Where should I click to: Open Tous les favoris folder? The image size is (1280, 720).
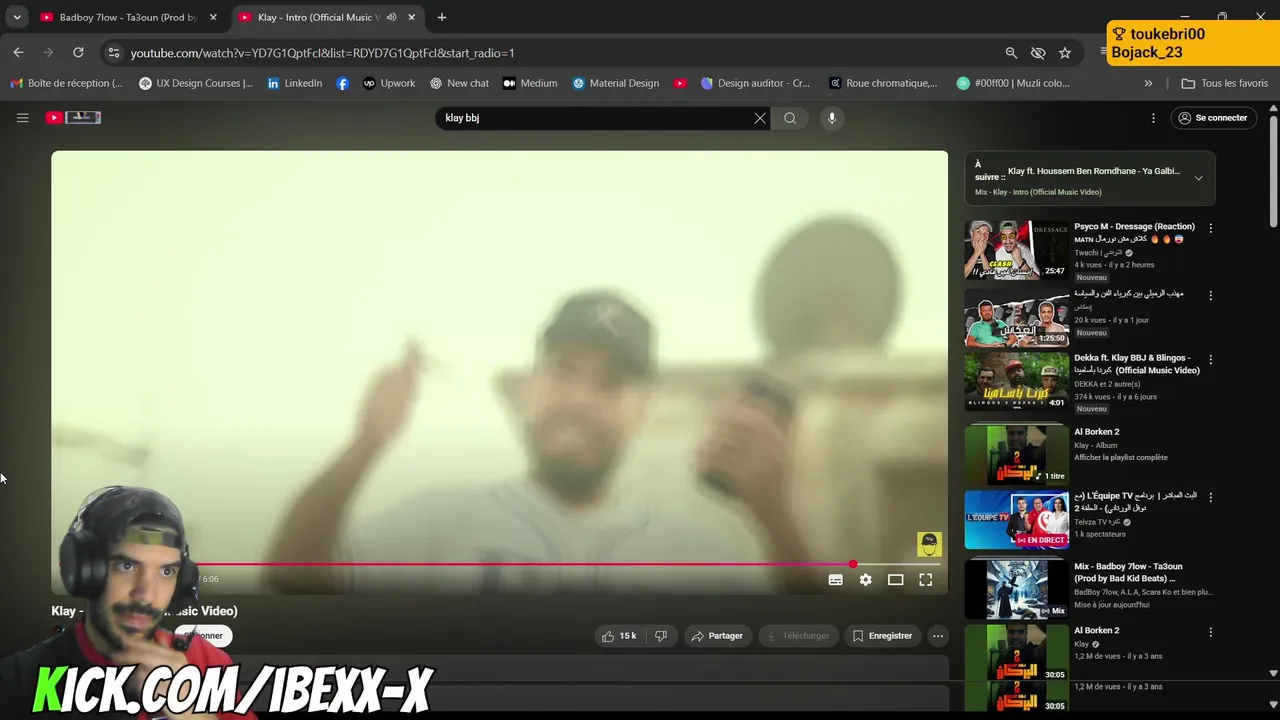[x=1224, y=84]
